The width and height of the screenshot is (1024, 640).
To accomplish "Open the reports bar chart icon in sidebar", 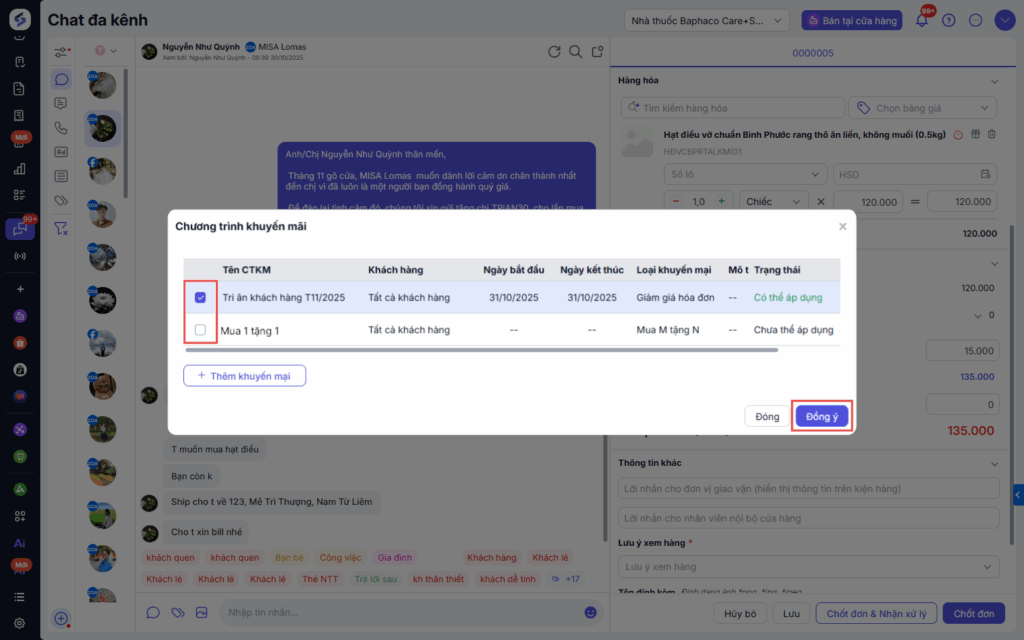I will click(x=20, y=169).
